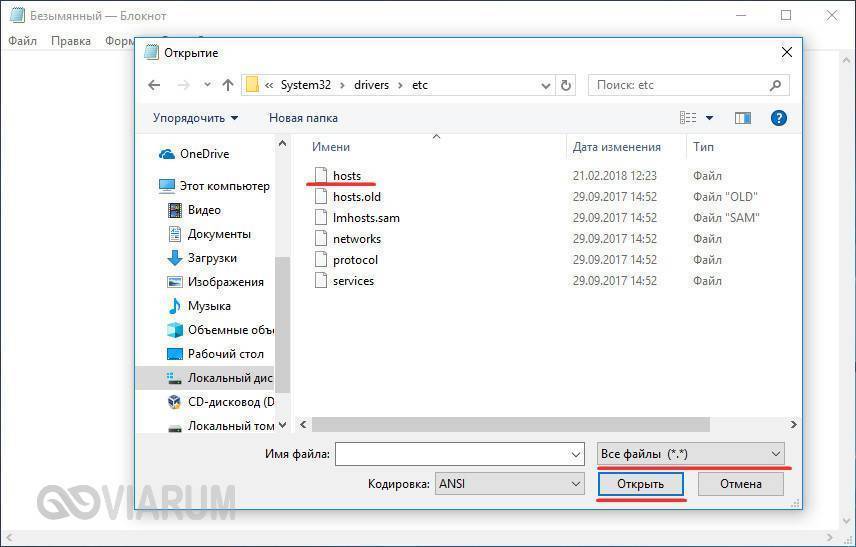Sort by the Тип column header
The image size is (856, 547).
[703, 147]
